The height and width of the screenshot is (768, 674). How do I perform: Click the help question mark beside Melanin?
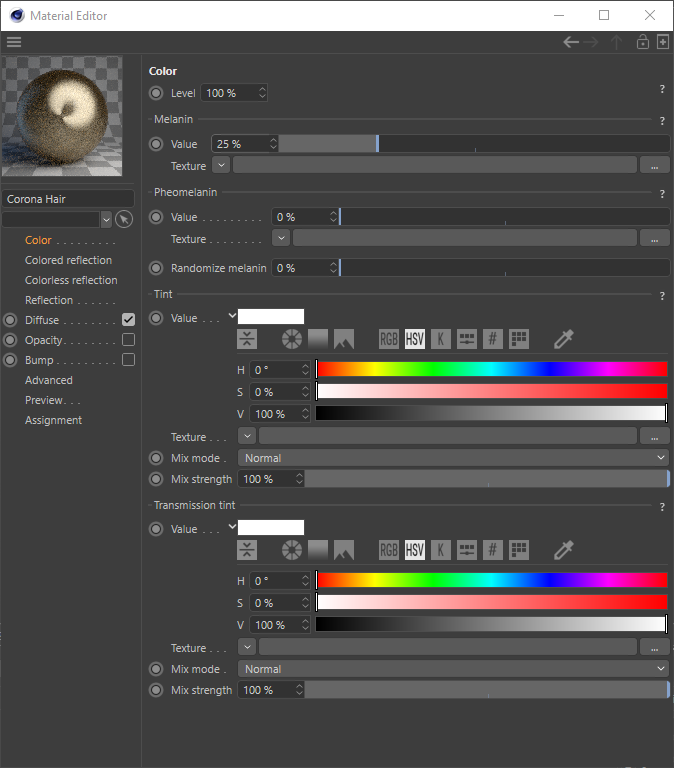[x=662, y=120]
